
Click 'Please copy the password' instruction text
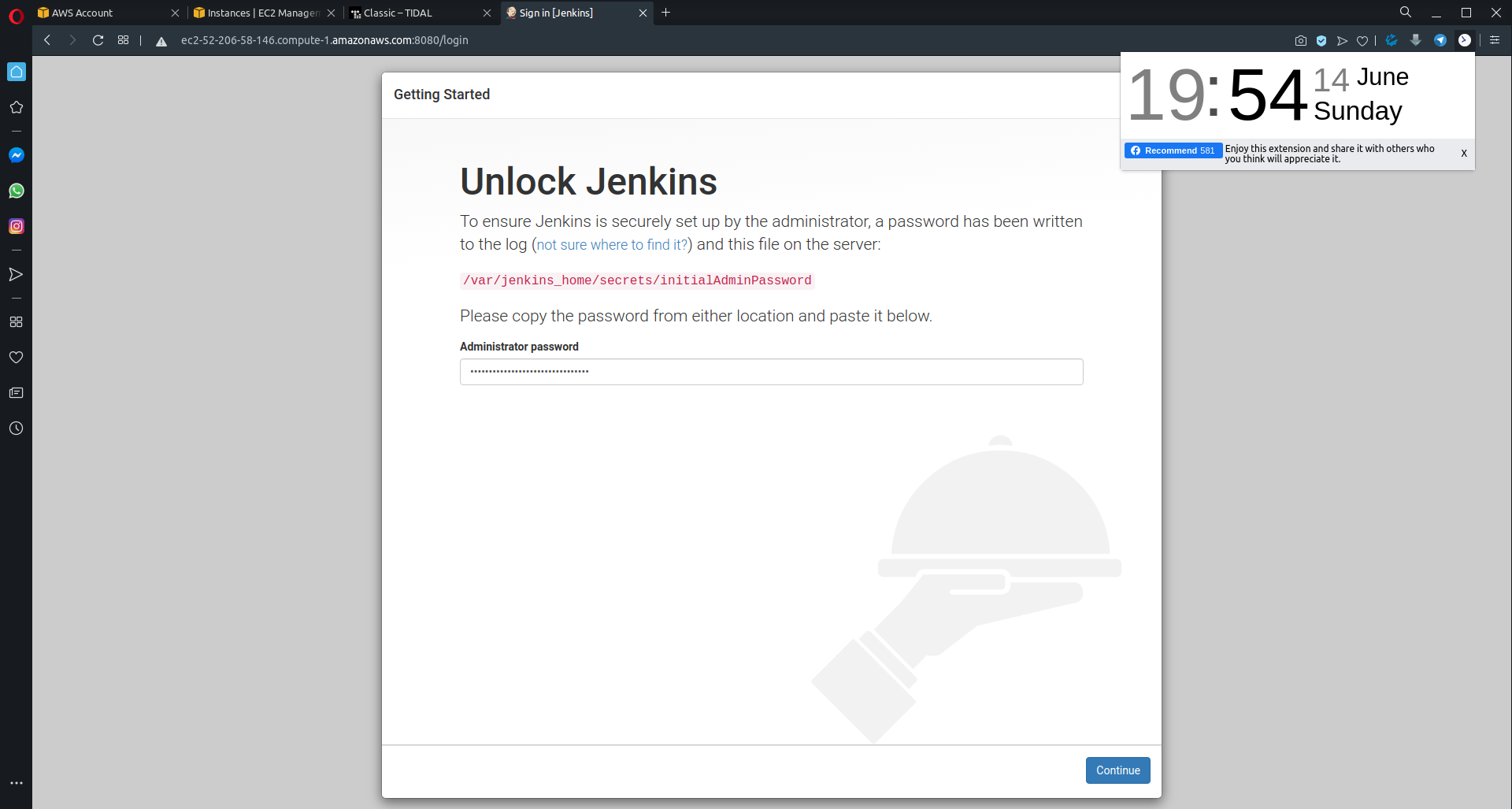tap(696, 316)
